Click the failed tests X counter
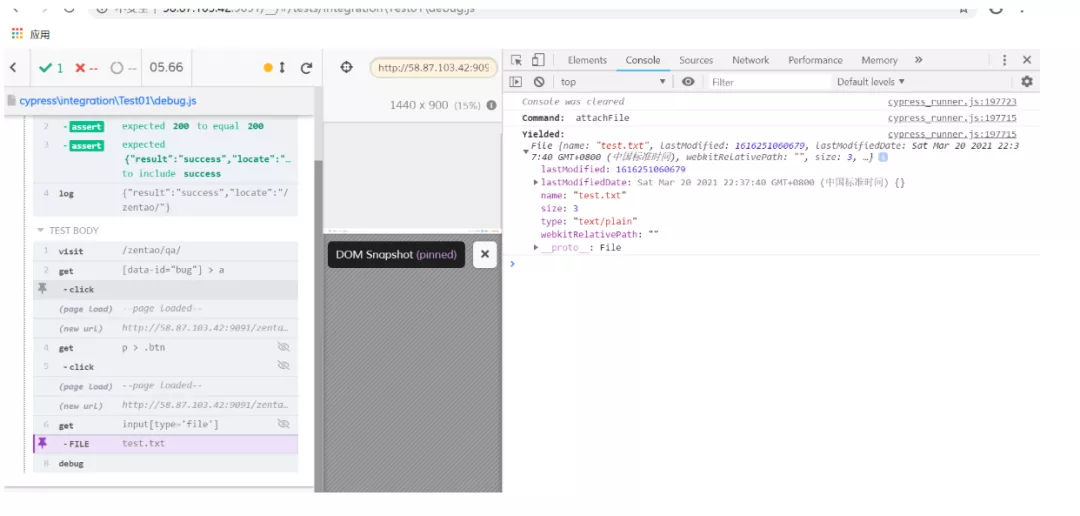The height and width of the screenshot is (516, 1080). (x=86, y=68)
